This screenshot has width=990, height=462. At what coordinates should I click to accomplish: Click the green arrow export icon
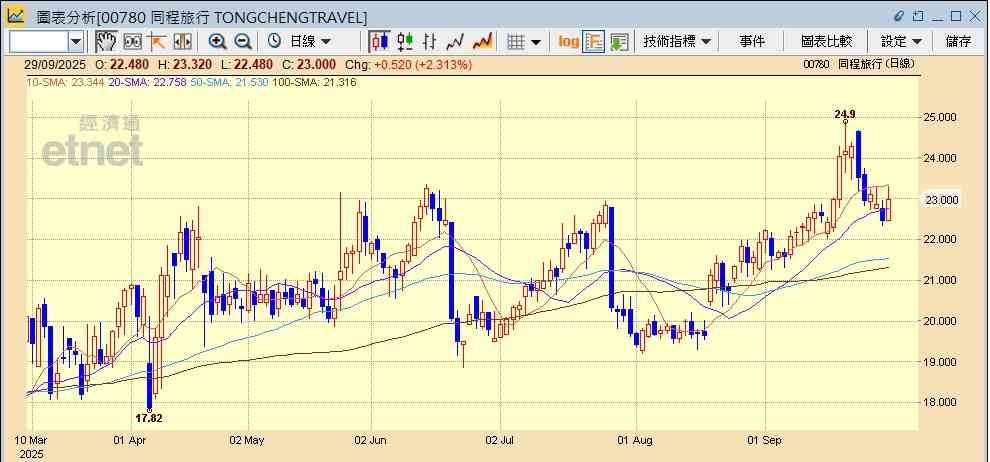click(x=619, y=42)
